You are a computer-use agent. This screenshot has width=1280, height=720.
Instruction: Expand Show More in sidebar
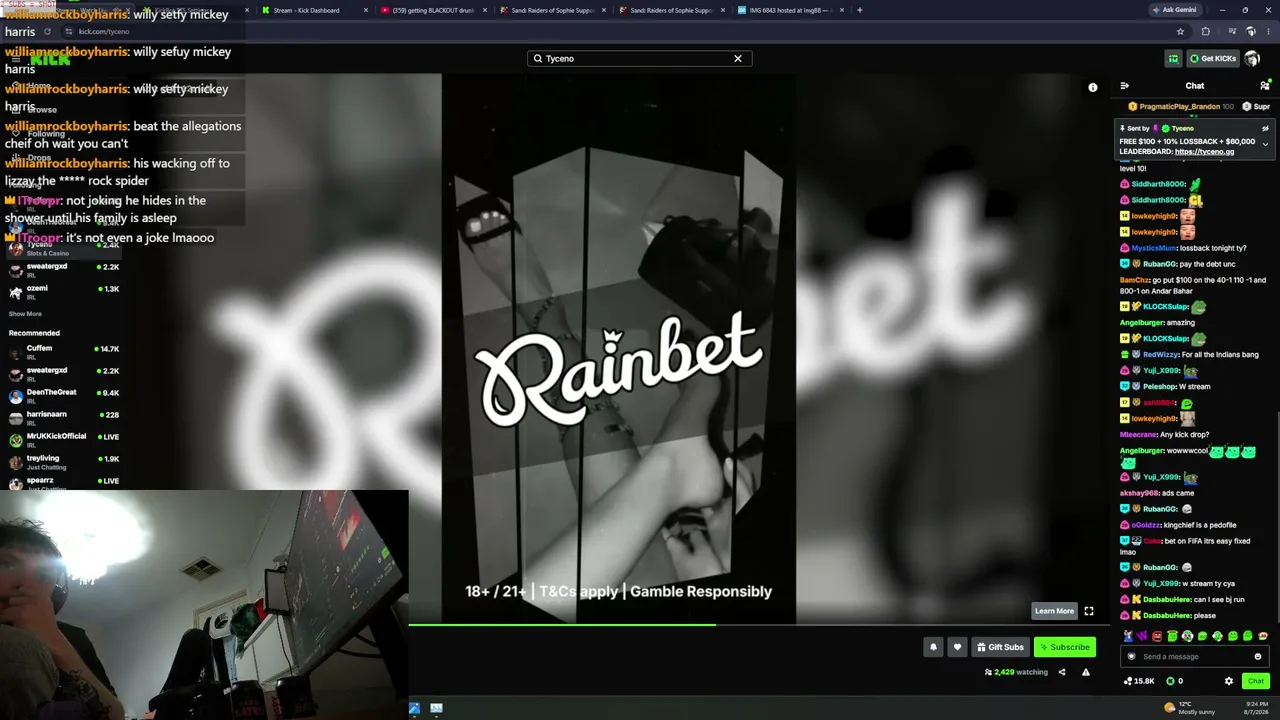25,314
